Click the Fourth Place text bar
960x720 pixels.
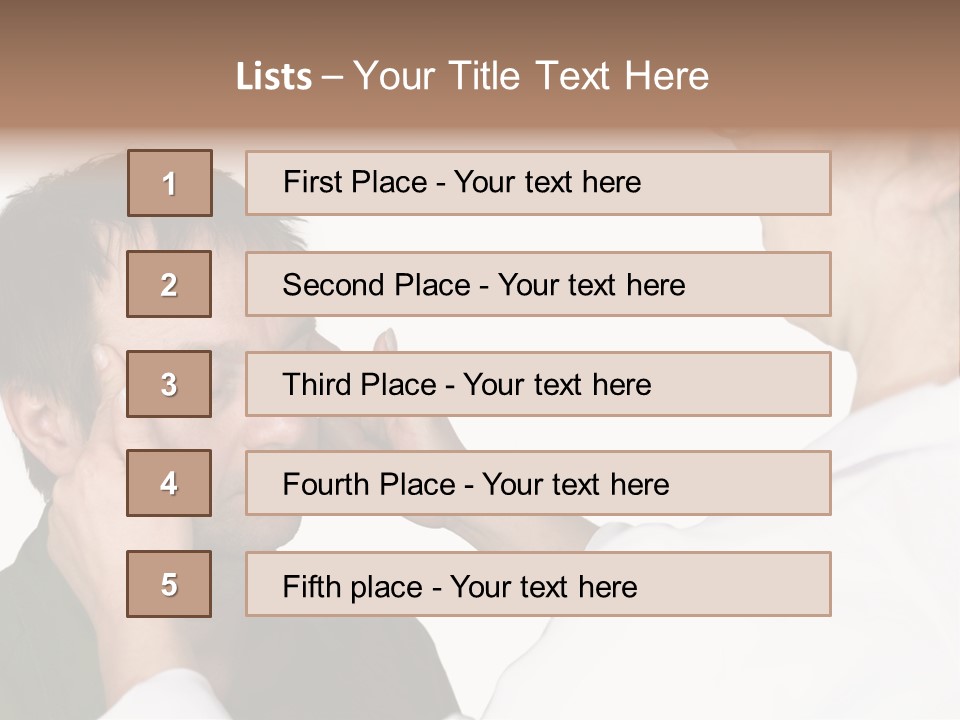[x=538, y=483]
